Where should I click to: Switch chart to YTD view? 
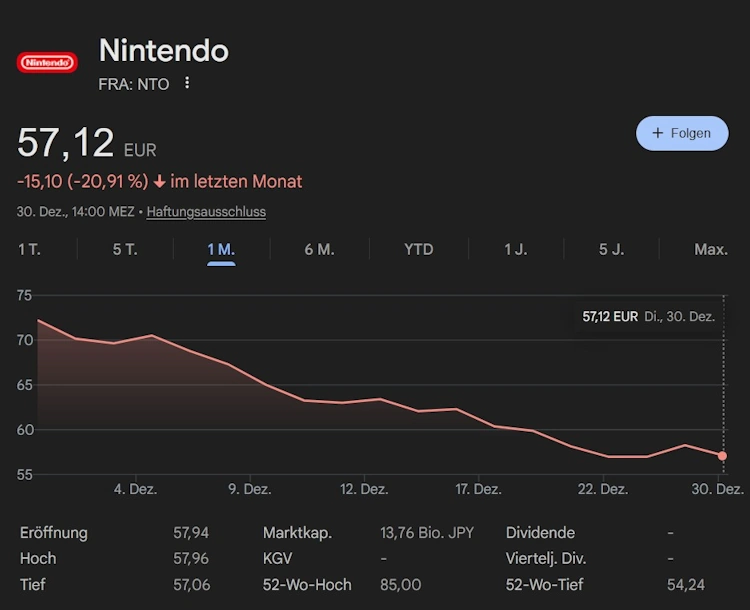click(x=418, y=249)
